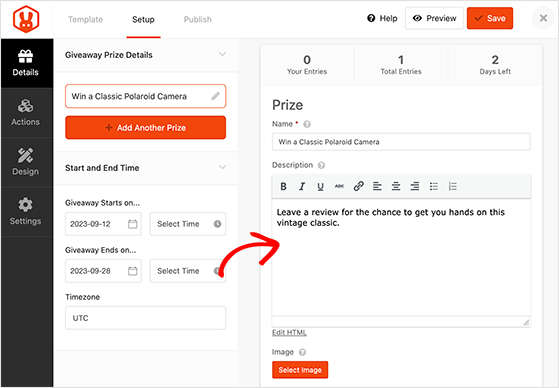Screen dimensions: 559x388
Task: Click the prize Name input field
Action: pos(401,142)
